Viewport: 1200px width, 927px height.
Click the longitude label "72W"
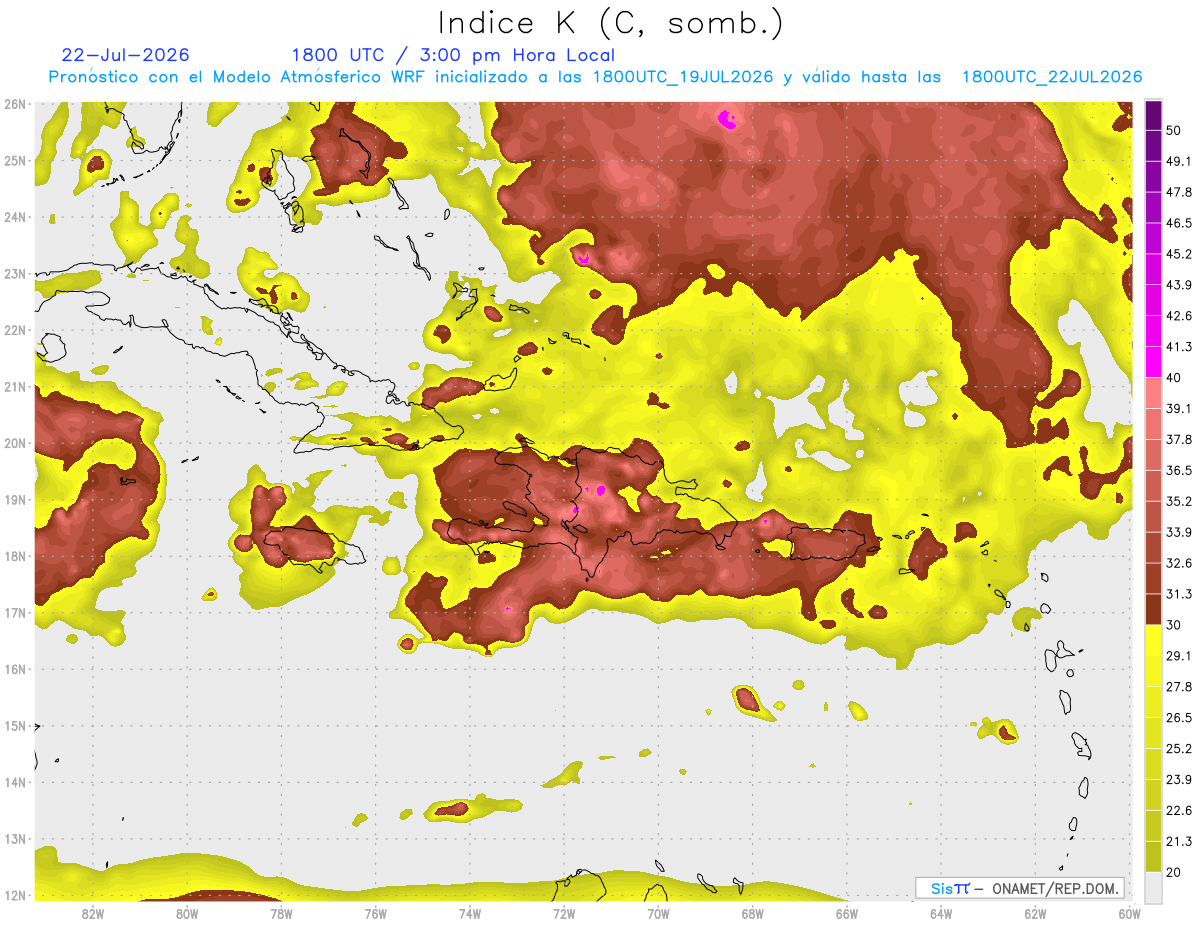(564, 913)
